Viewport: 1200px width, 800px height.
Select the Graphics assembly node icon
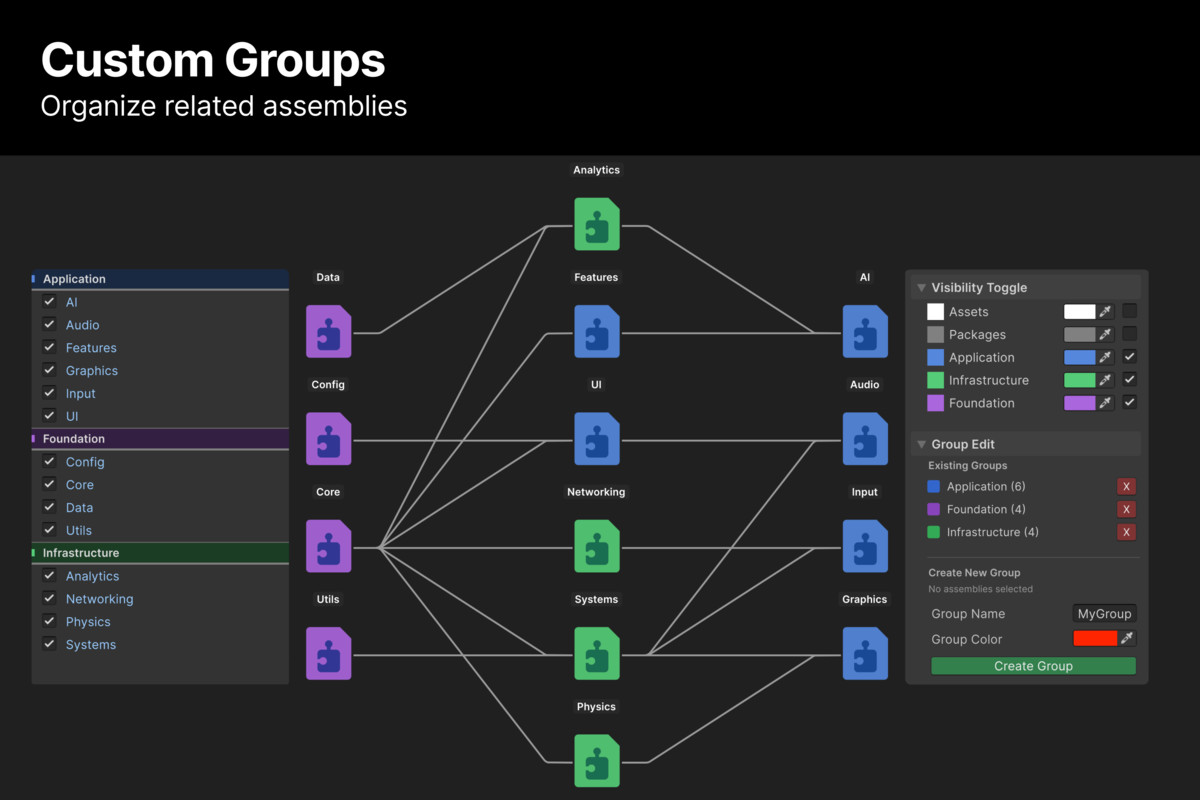pos(865,653)
